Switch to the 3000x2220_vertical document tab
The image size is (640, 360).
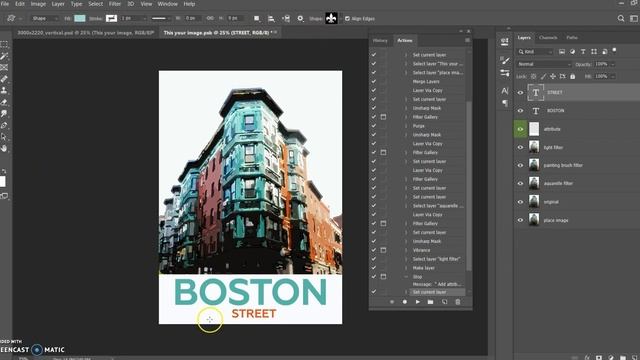click(x=85, y=33)
